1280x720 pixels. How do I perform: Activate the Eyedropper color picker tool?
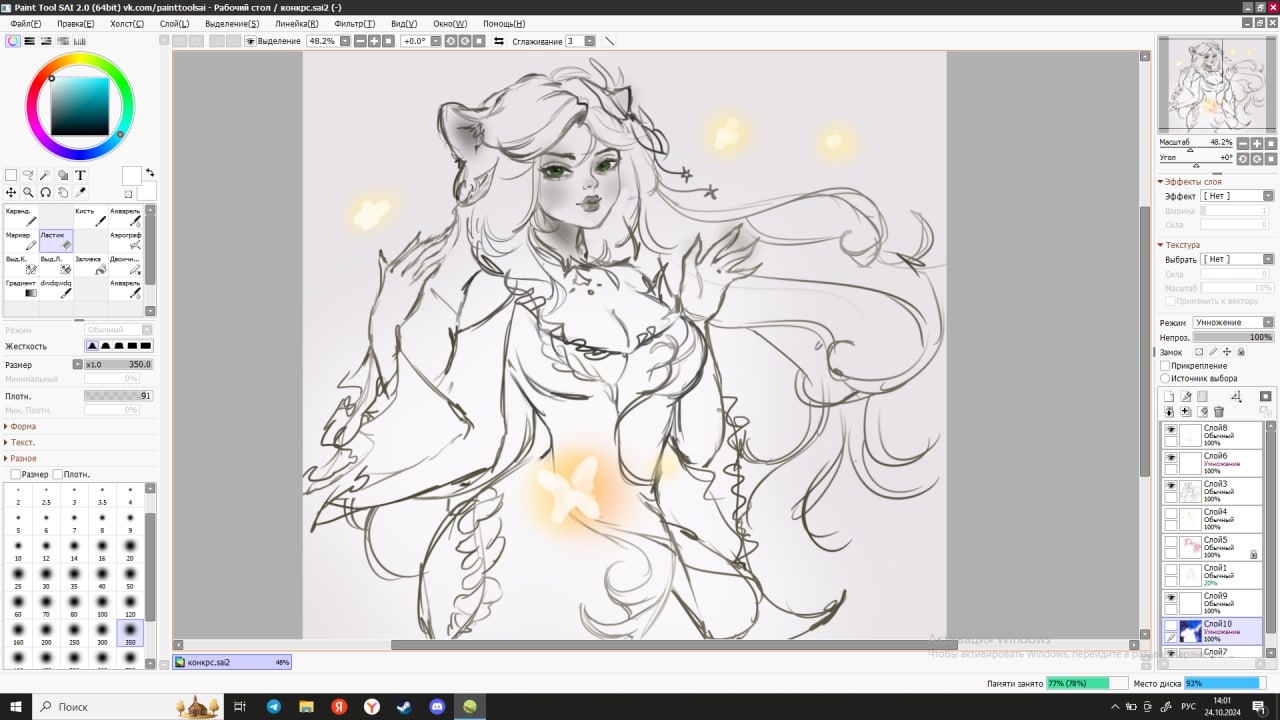(81, 192)
